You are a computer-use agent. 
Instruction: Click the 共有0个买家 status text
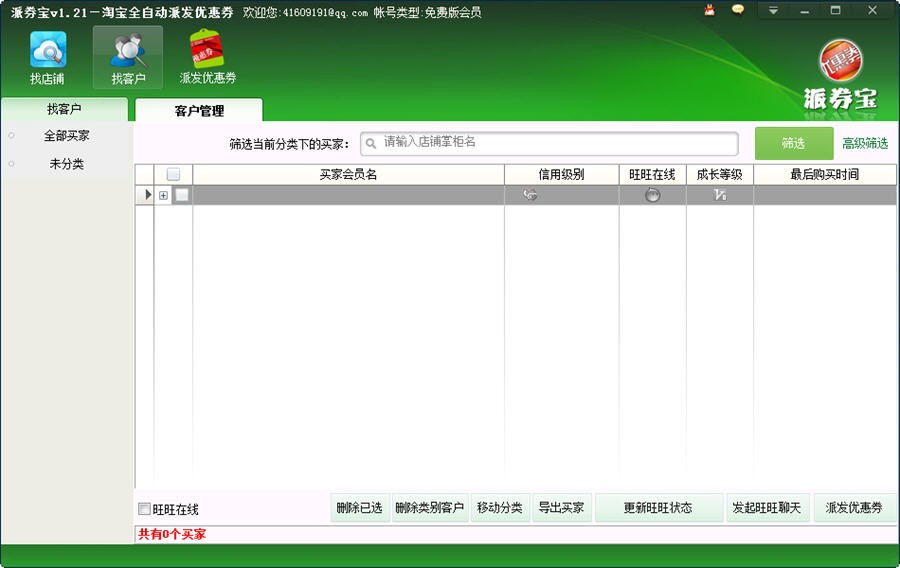point(172,535)
